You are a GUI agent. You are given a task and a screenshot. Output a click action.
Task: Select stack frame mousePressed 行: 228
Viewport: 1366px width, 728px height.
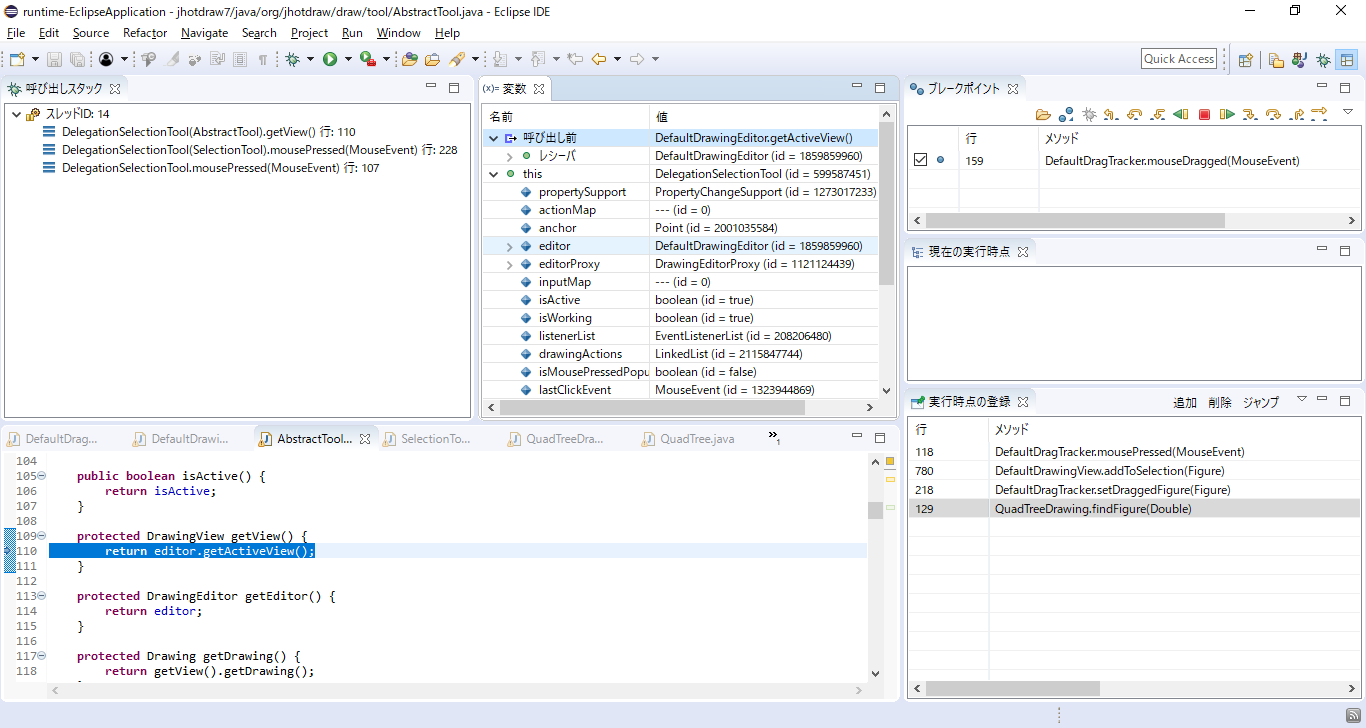click(250, 150)
